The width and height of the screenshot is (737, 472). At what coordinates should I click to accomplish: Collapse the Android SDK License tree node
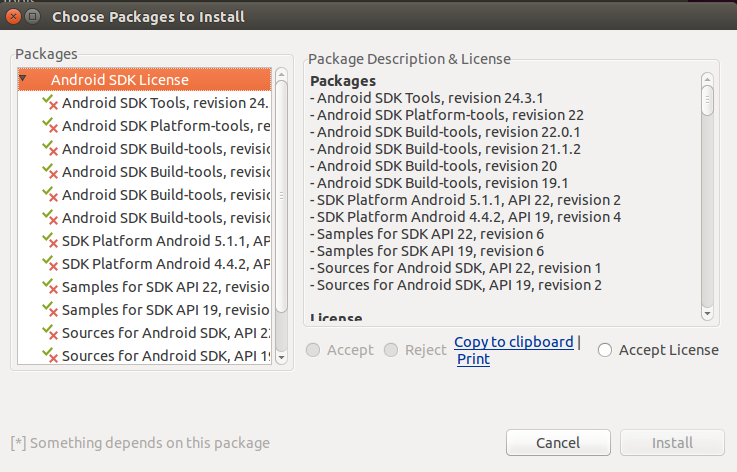(x=23, y=79)
